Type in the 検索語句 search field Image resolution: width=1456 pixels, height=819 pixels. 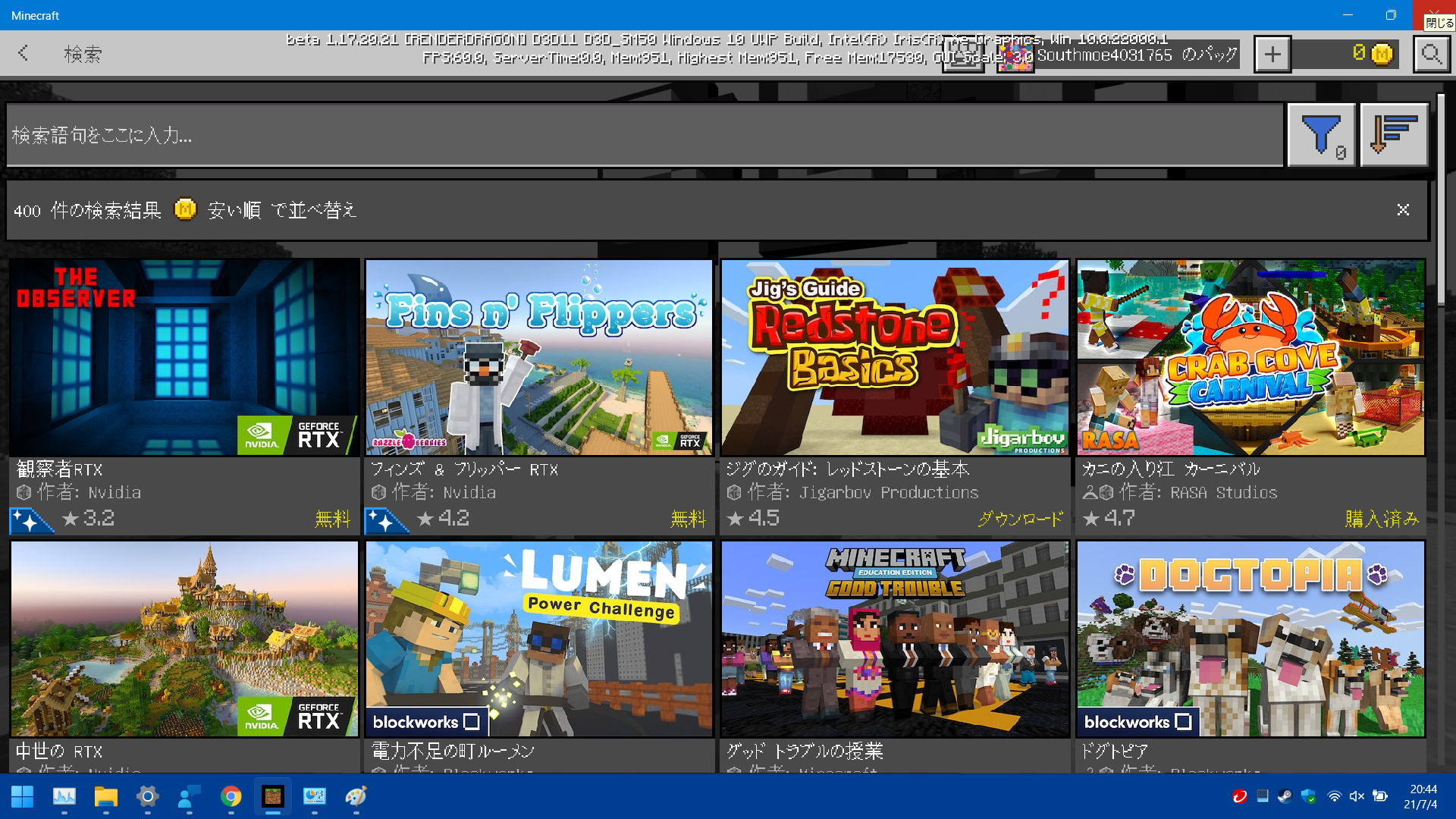(x=645, y=135)
